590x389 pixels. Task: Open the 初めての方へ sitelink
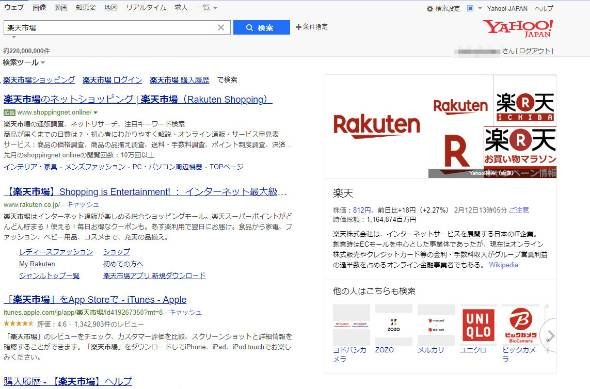(x=123, y=264)
